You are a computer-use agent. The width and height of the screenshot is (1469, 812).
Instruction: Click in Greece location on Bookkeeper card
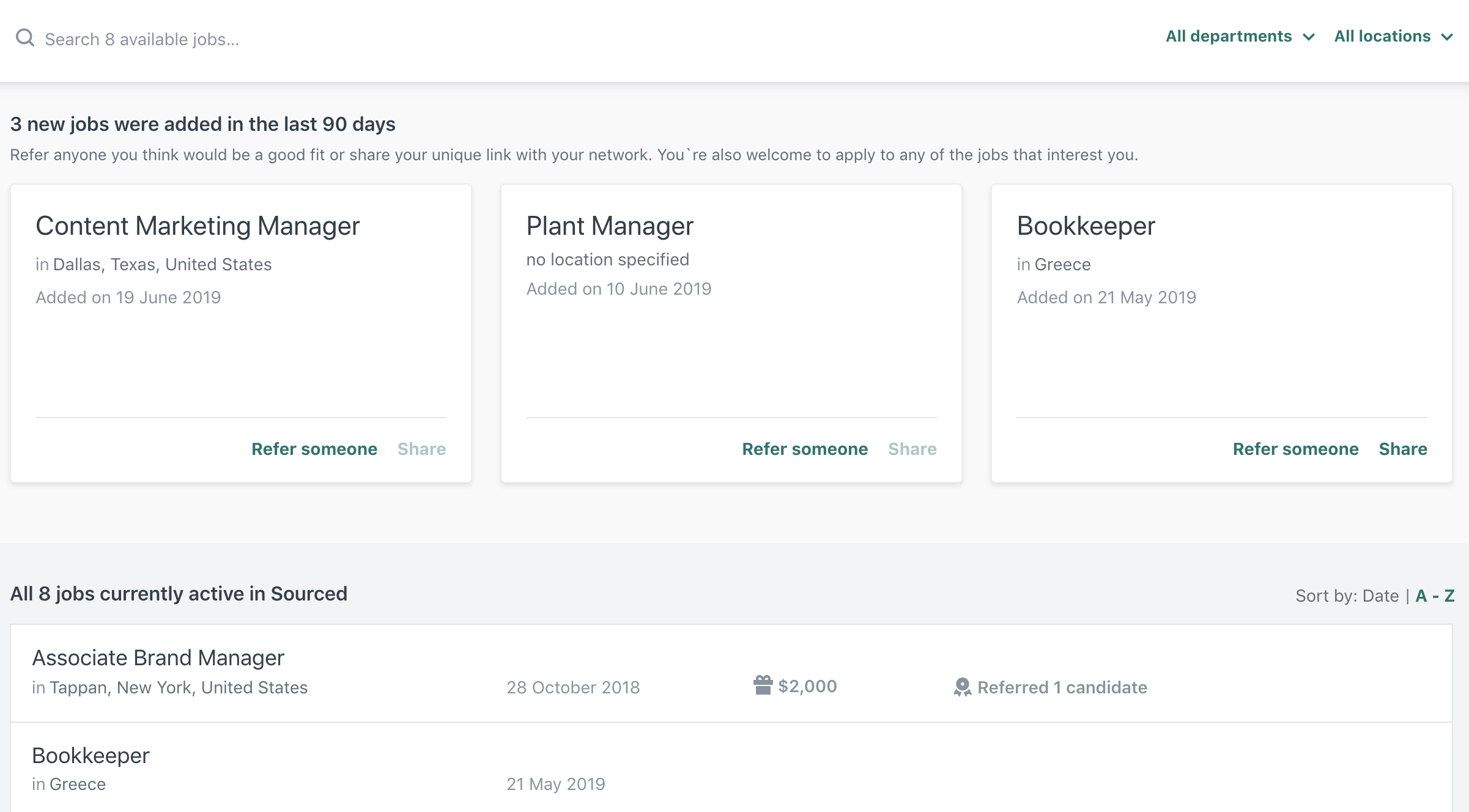[x=1054, y=264]
